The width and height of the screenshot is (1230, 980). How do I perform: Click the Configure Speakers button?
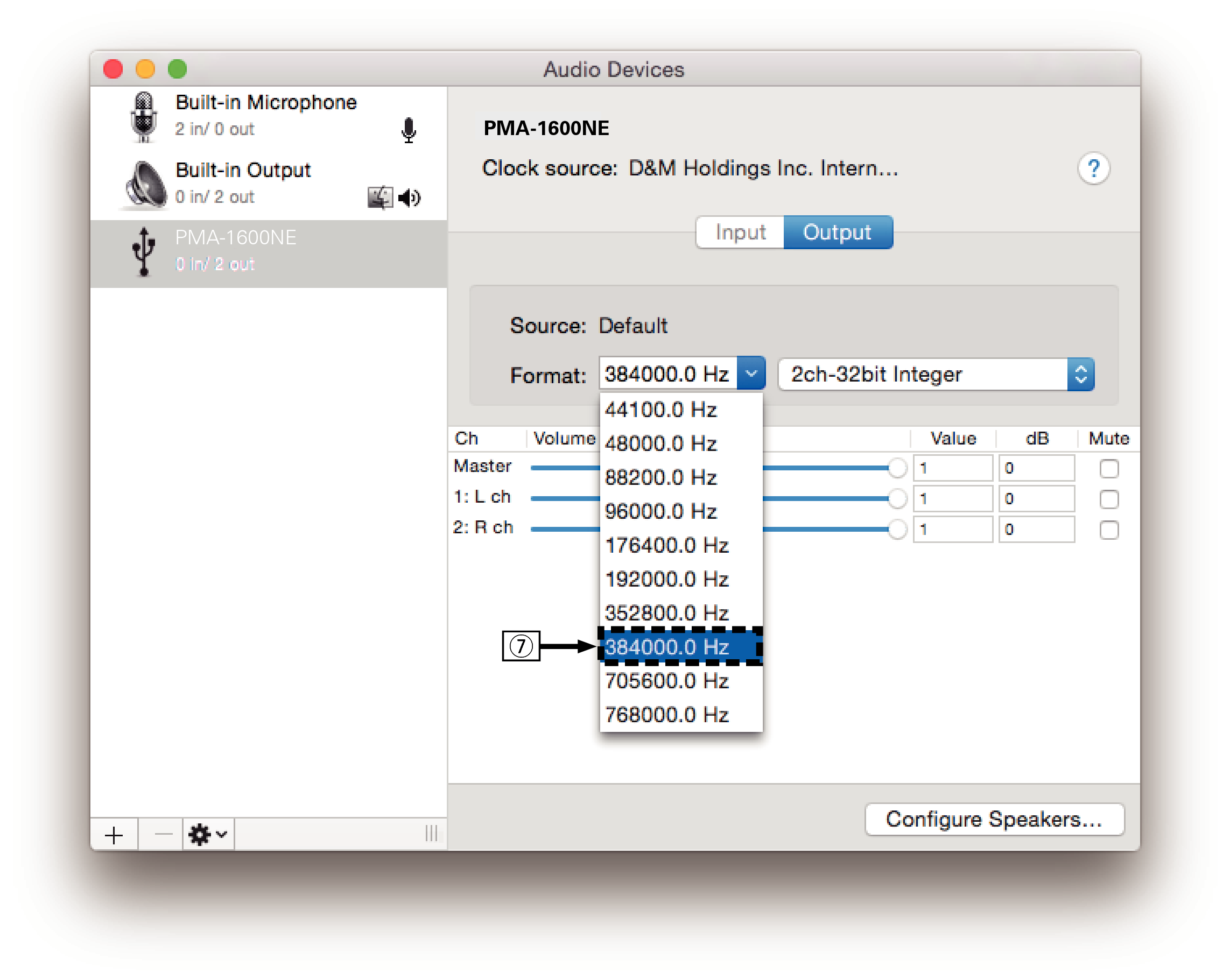[x=994, y=819]
